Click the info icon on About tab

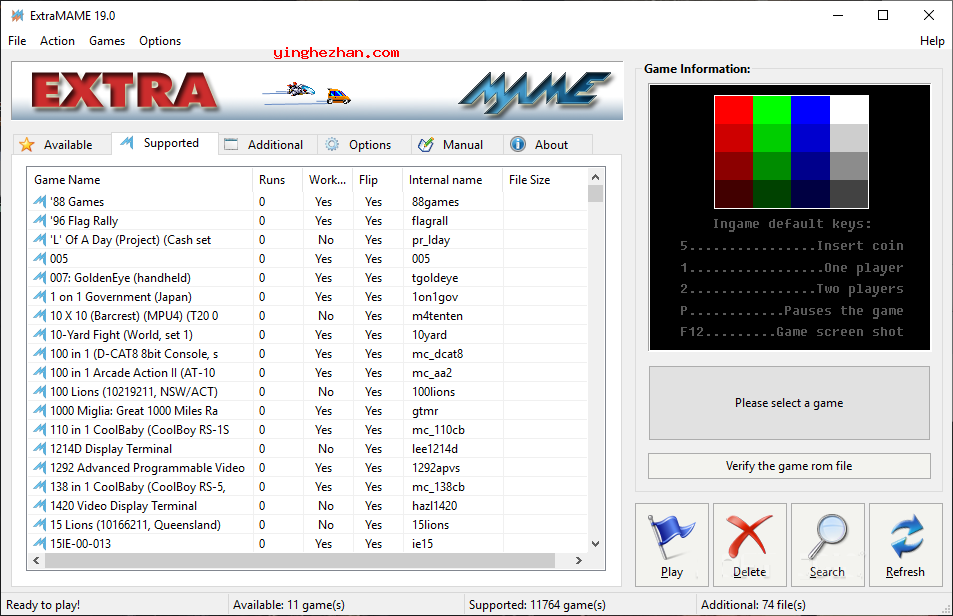[x=518, y=145]
